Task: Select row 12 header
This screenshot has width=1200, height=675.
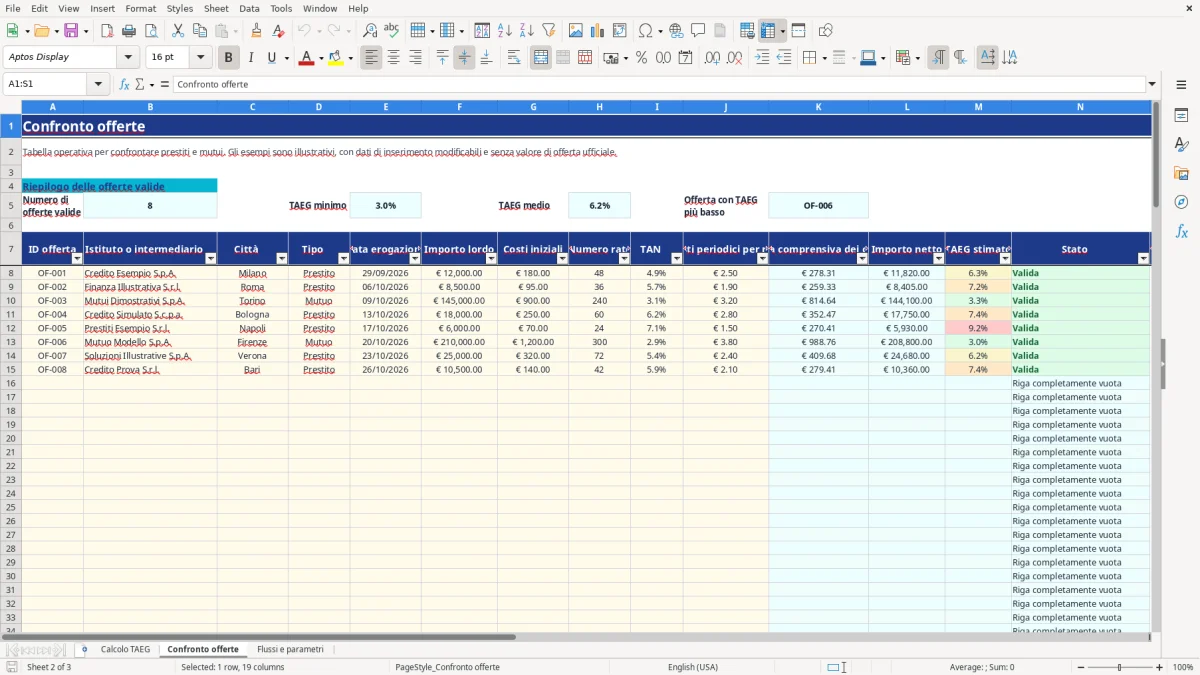Action: [x=11, y=328]
